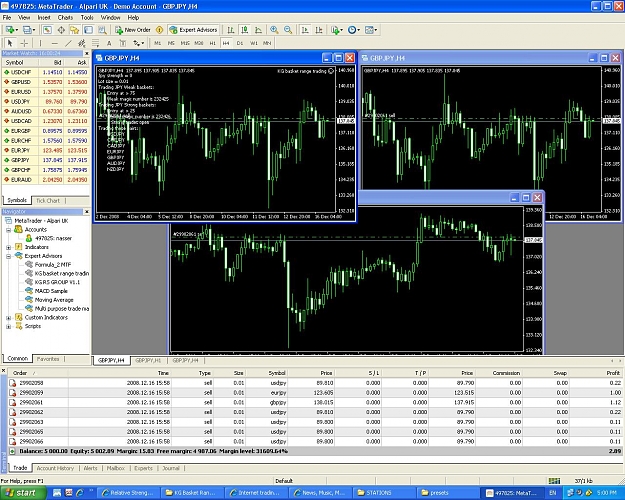Select the GBPJPY,H1 chart tab

click(148, 360)
